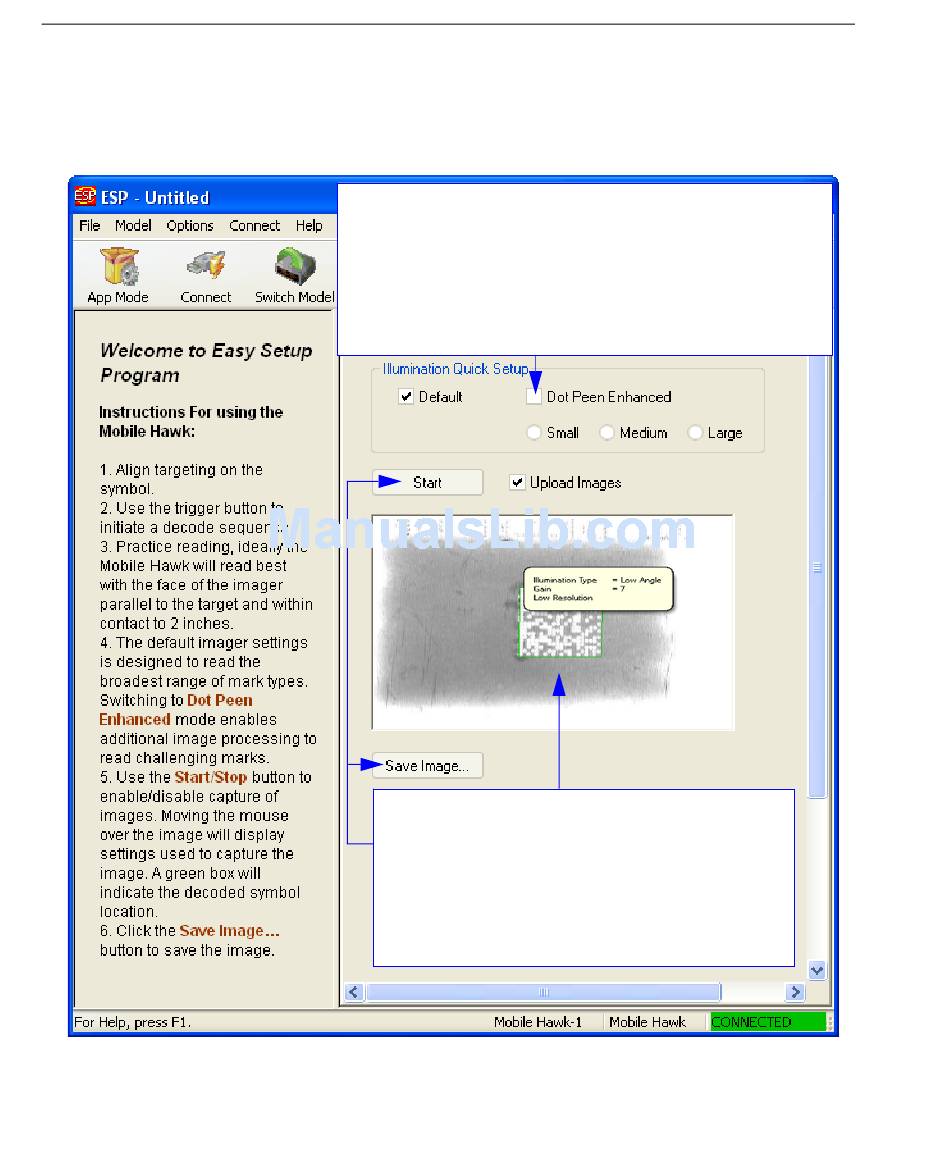The image size is (950, 1167).
Task: Click the Start/Stop highlighted instruction text
Action: click(x=211, y=777)
